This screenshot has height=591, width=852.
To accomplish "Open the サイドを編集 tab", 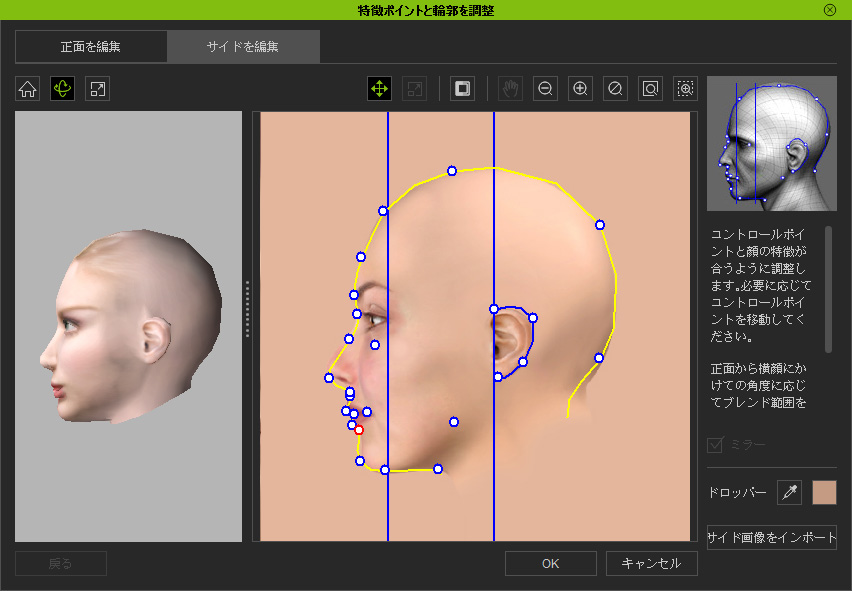I will [243, 47].
